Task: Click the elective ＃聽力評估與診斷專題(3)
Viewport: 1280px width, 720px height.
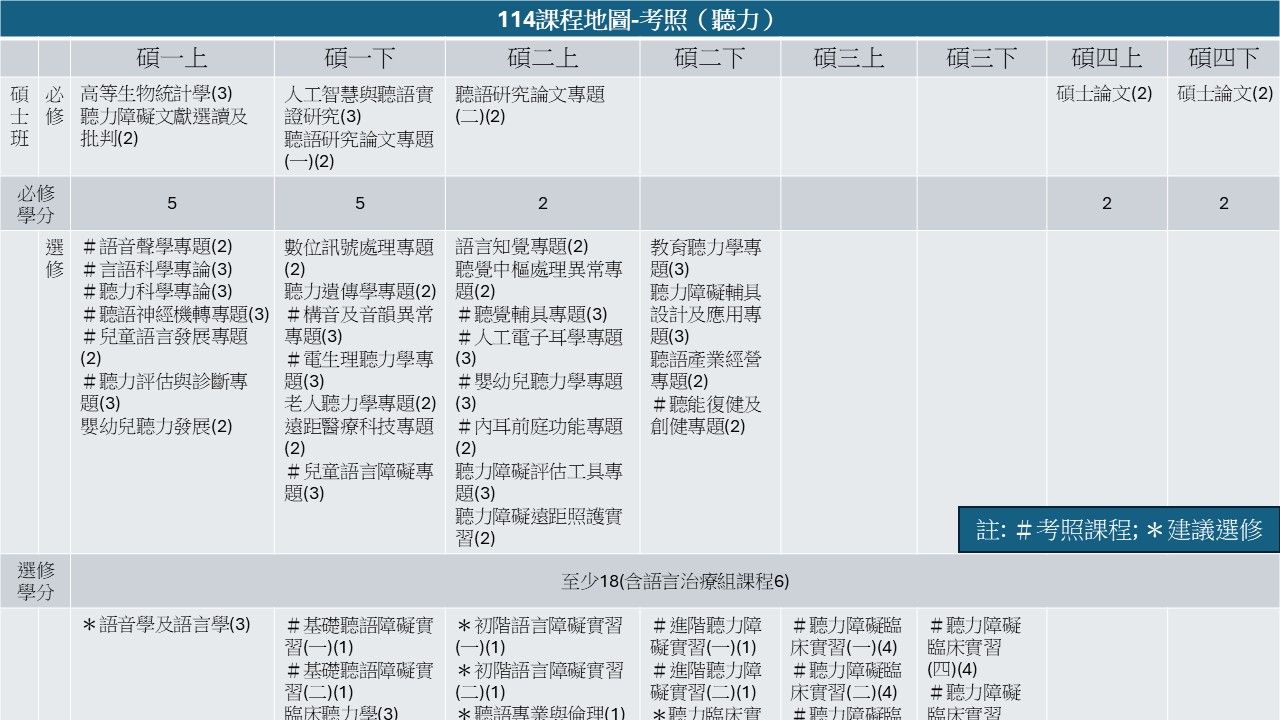Action: click(165, 392)
